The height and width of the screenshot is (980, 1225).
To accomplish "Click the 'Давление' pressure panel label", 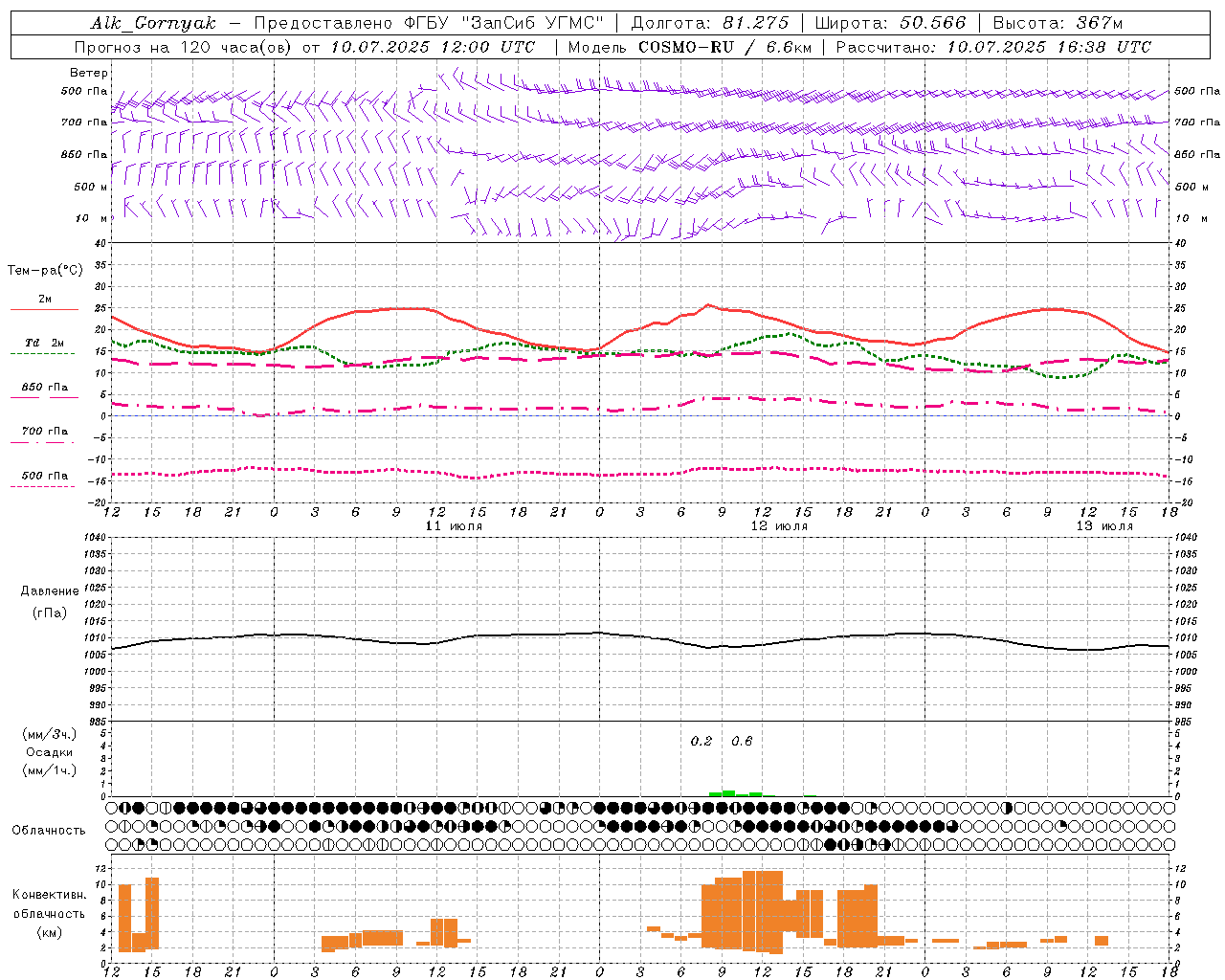I will point(50,591).
